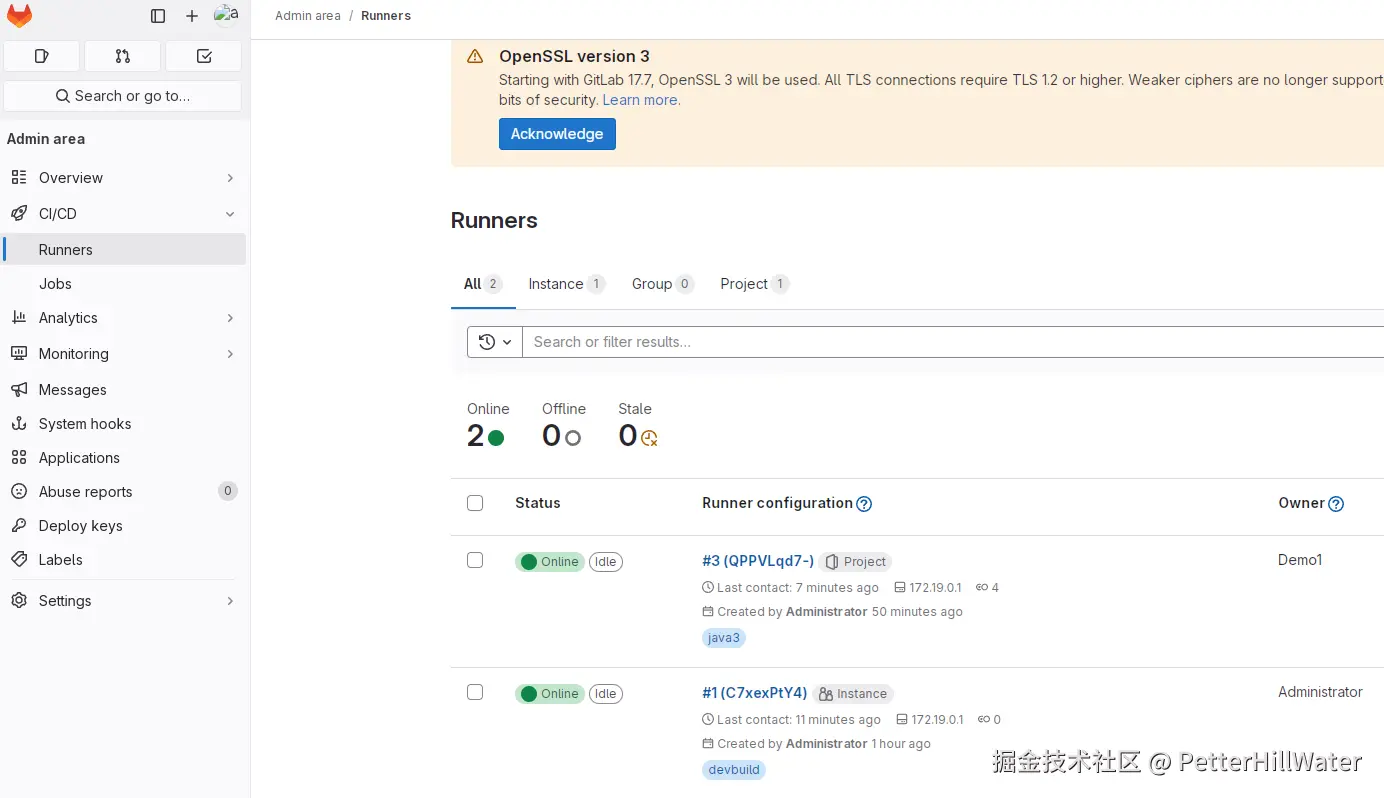Viewport: 1384px width, 798px height.
Task: Click the Analytics chart icon
Action: [x=19, y=318]
